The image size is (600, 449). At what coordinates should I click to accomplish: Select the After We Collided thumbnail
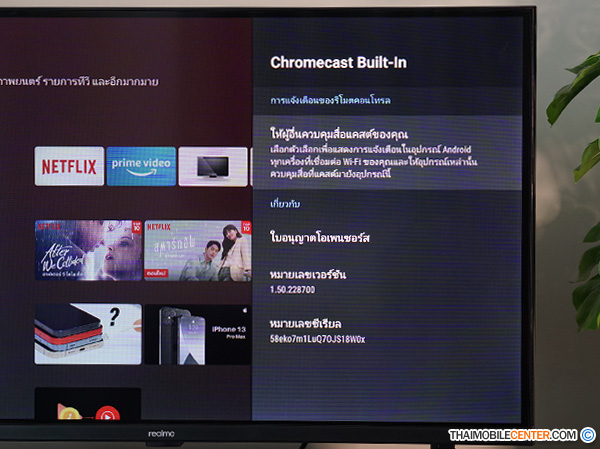pos(88,250)
